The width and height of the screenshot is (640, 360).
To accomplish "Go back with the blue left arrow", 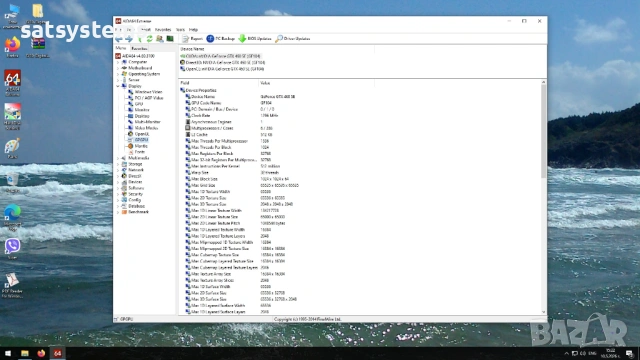I will 119,39.
